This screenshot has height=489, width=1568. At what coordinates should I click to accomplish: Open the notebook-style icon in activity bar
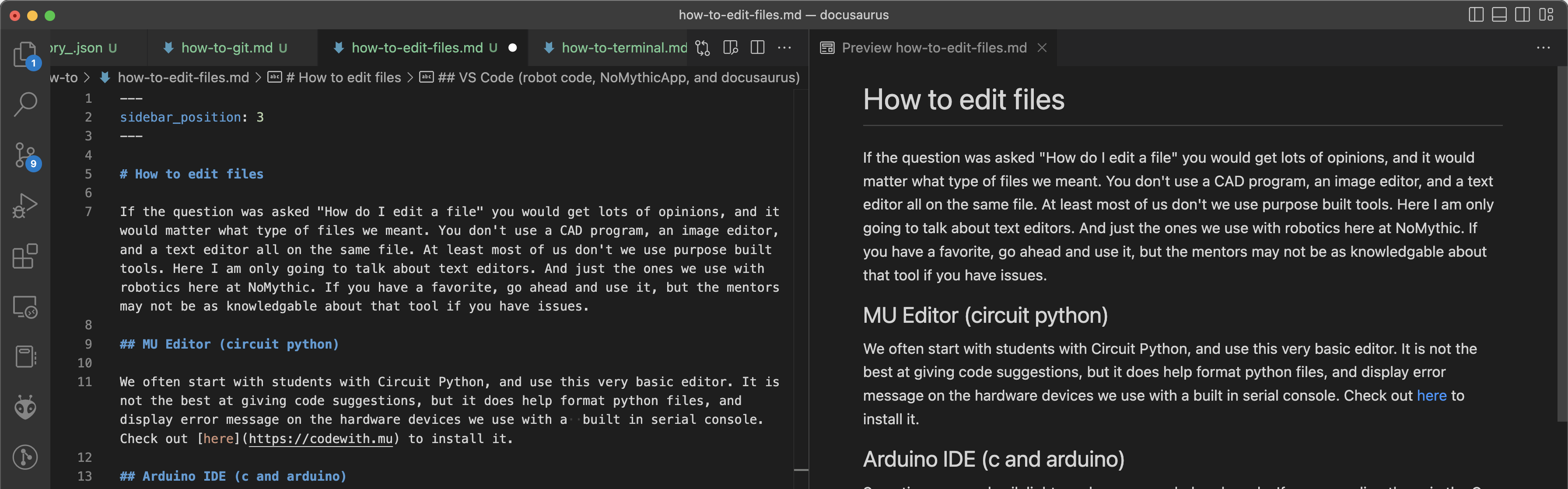pyautogui.click(x=25, y=357)
